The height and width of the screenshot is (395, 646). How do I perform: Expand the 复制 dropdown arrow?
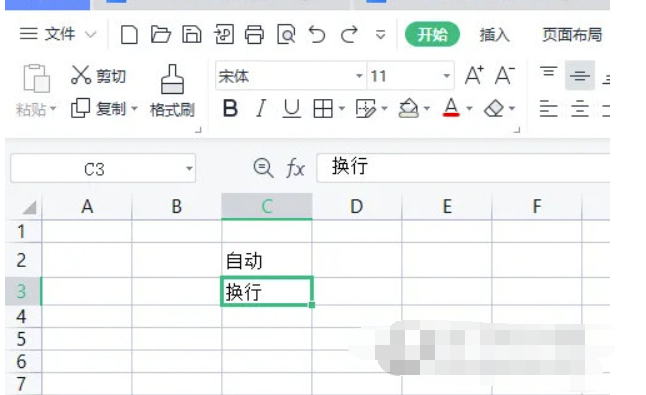point(134,109)
